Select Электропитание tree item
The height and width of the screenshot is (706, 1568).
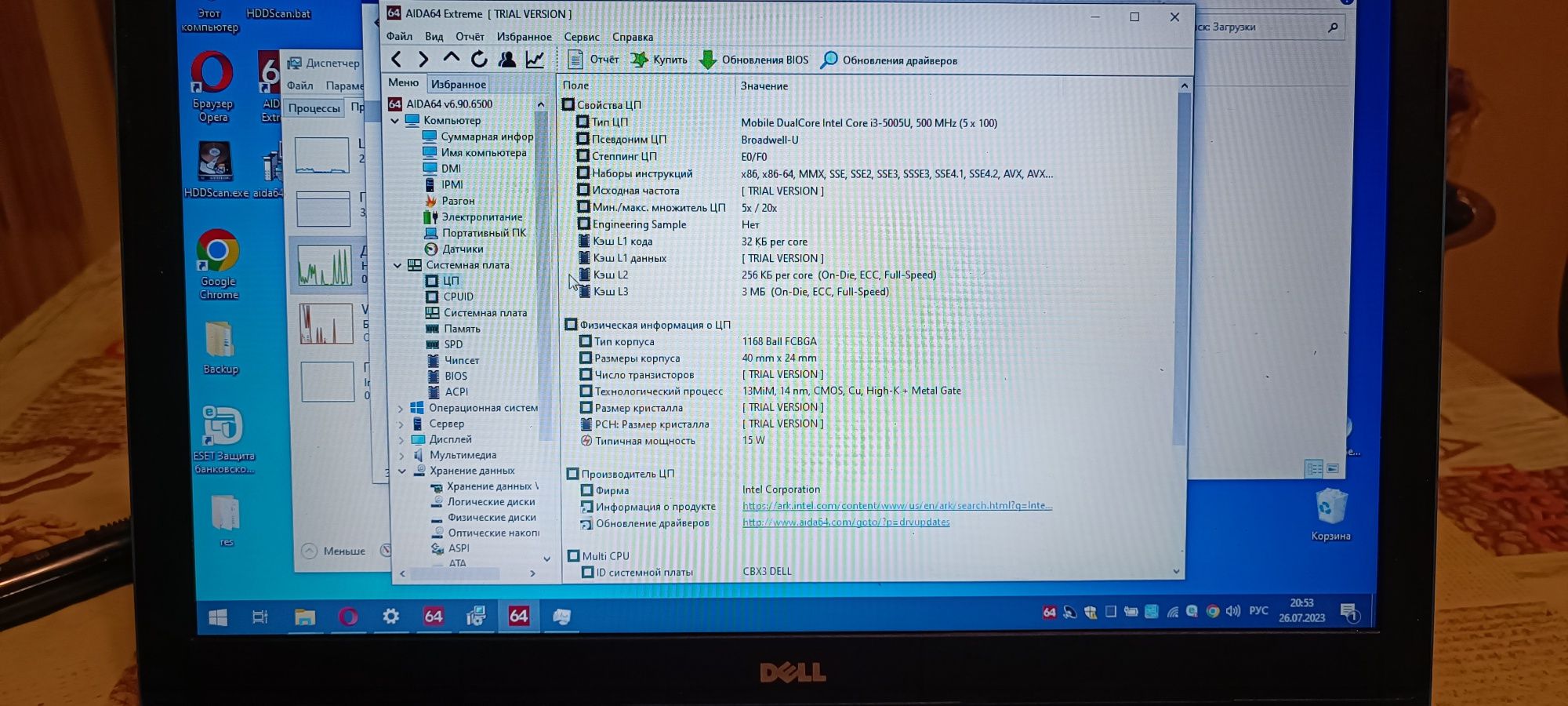click(473, 217)
